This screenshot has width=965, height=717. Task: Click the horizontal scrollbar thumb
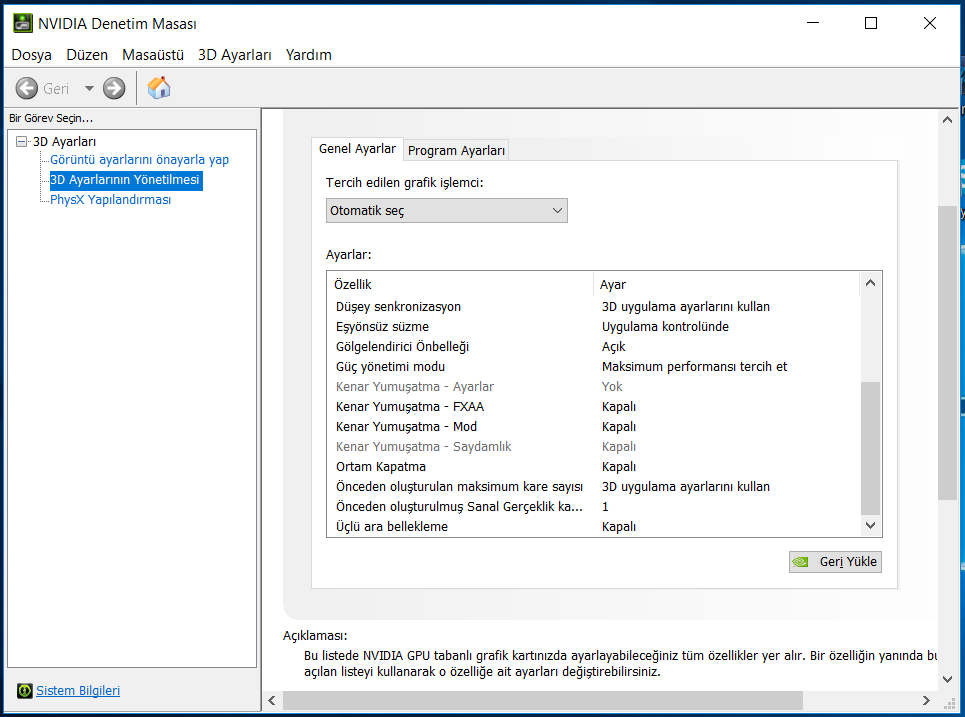pos(543,700)
